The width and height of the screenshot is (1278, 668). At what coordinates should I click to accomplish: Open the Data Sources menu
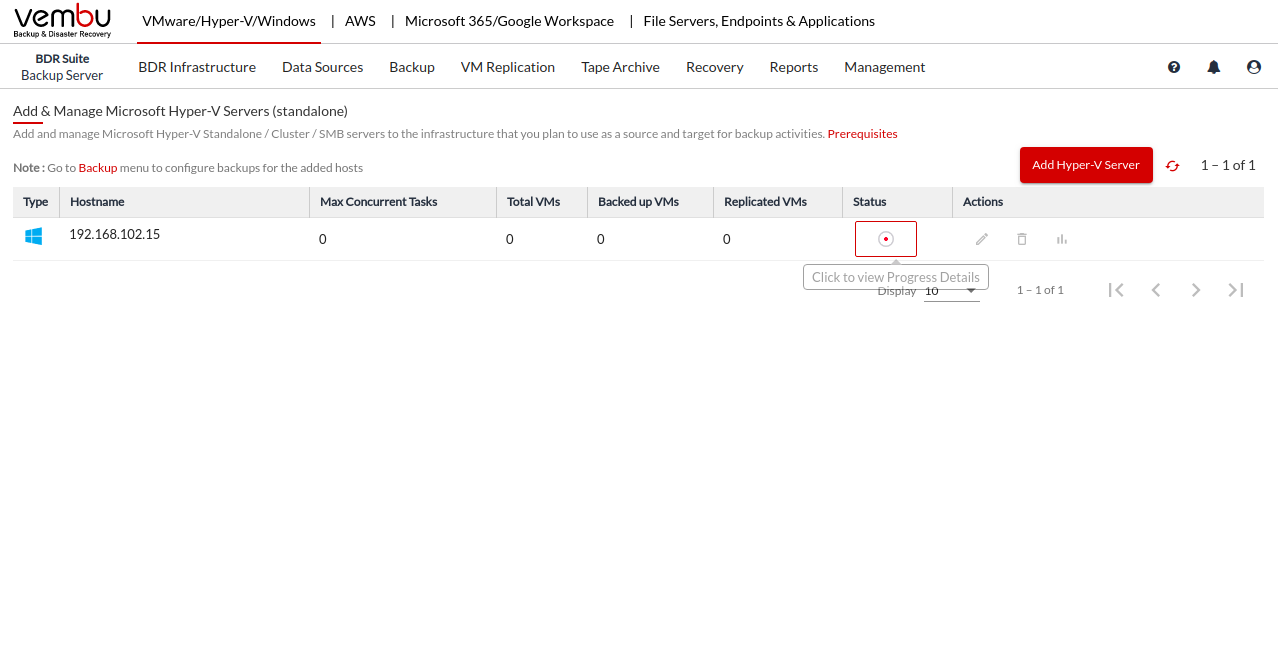tap(322, 67)
